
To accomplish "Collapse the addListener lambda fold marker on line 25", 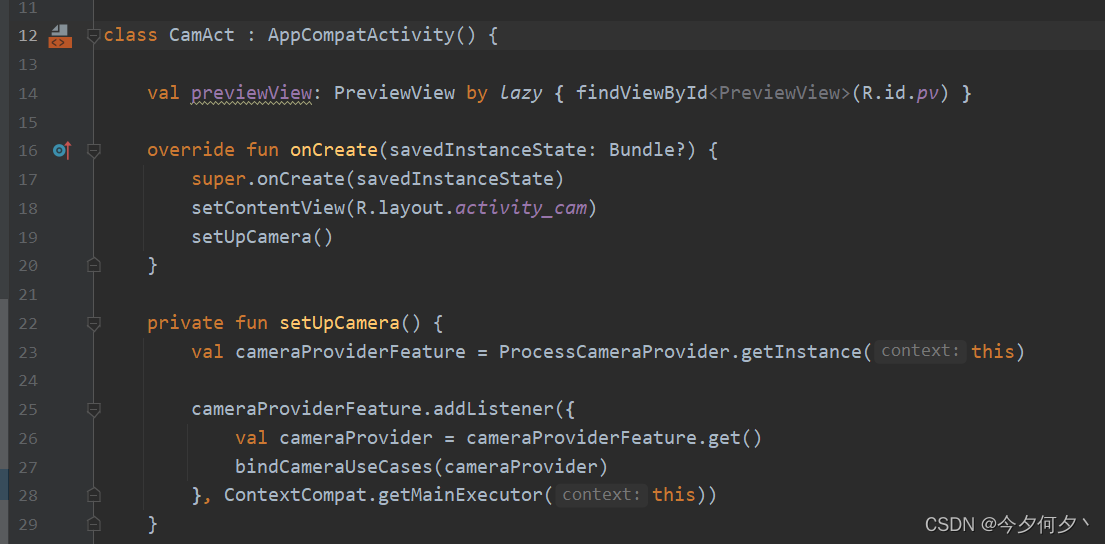I will [x=93, y=409].
